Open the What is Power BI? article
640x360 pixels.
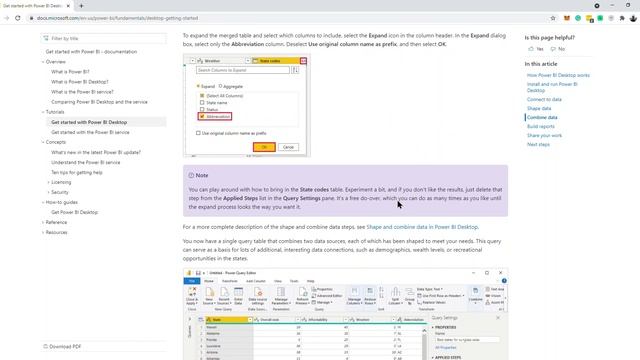pos(70,72)
